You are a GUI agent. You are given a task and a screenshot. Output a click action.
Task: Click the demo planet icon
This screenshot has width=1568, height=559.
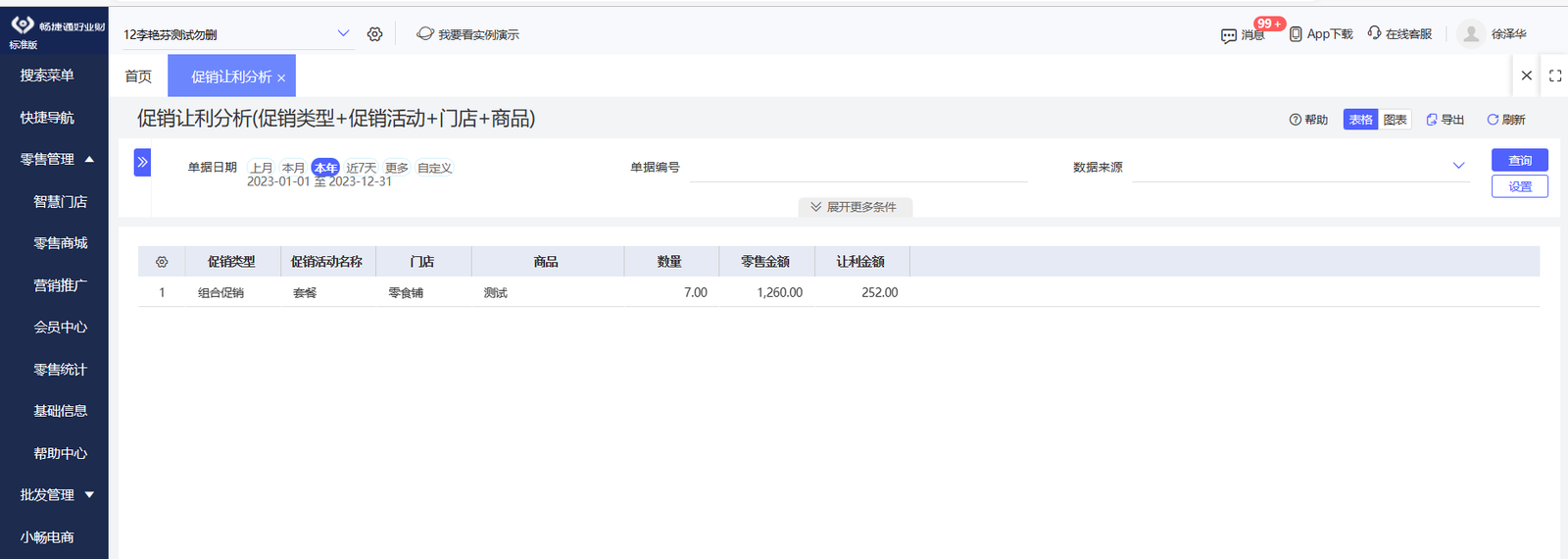tap(424, 33)
